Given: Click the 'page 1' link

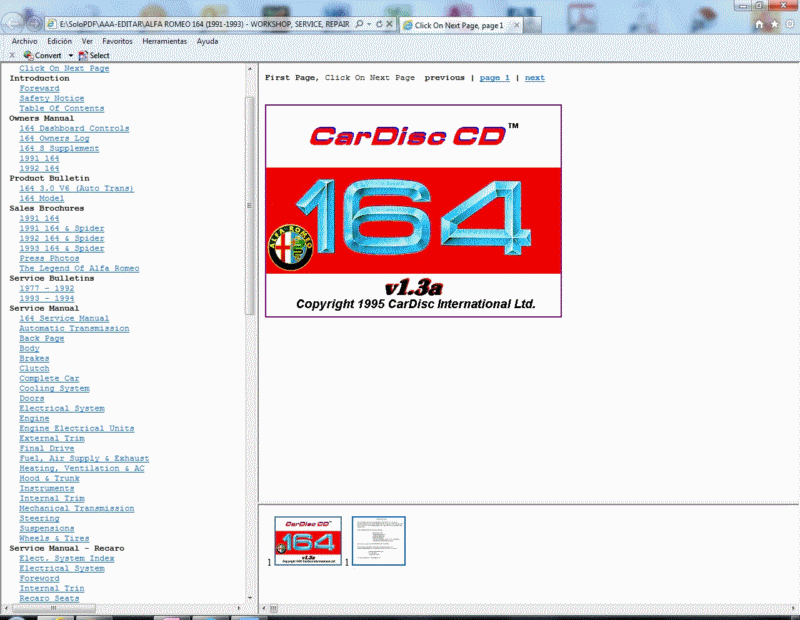Looking at the screenshot, I should click(x=494, y=78).
